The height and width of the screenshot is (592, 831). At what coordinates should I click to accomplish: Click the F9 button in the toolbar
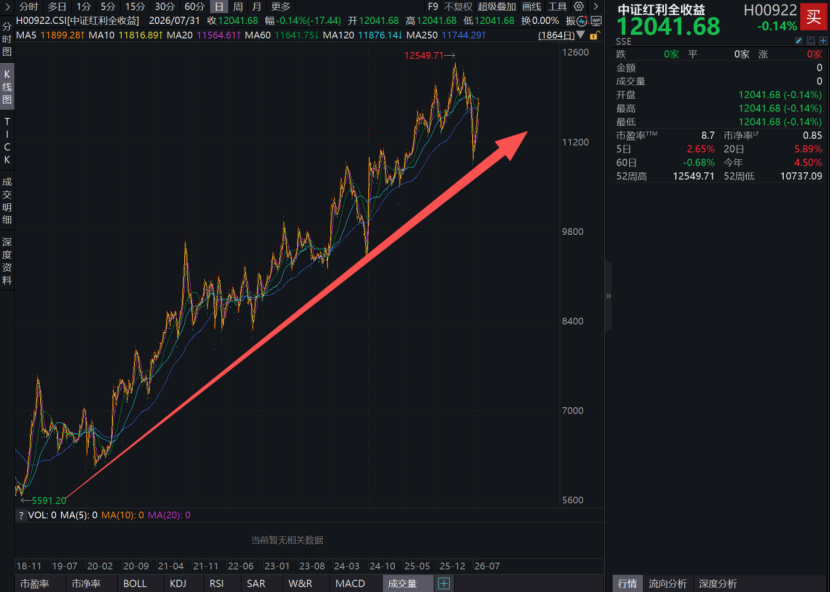click(433, 6)
